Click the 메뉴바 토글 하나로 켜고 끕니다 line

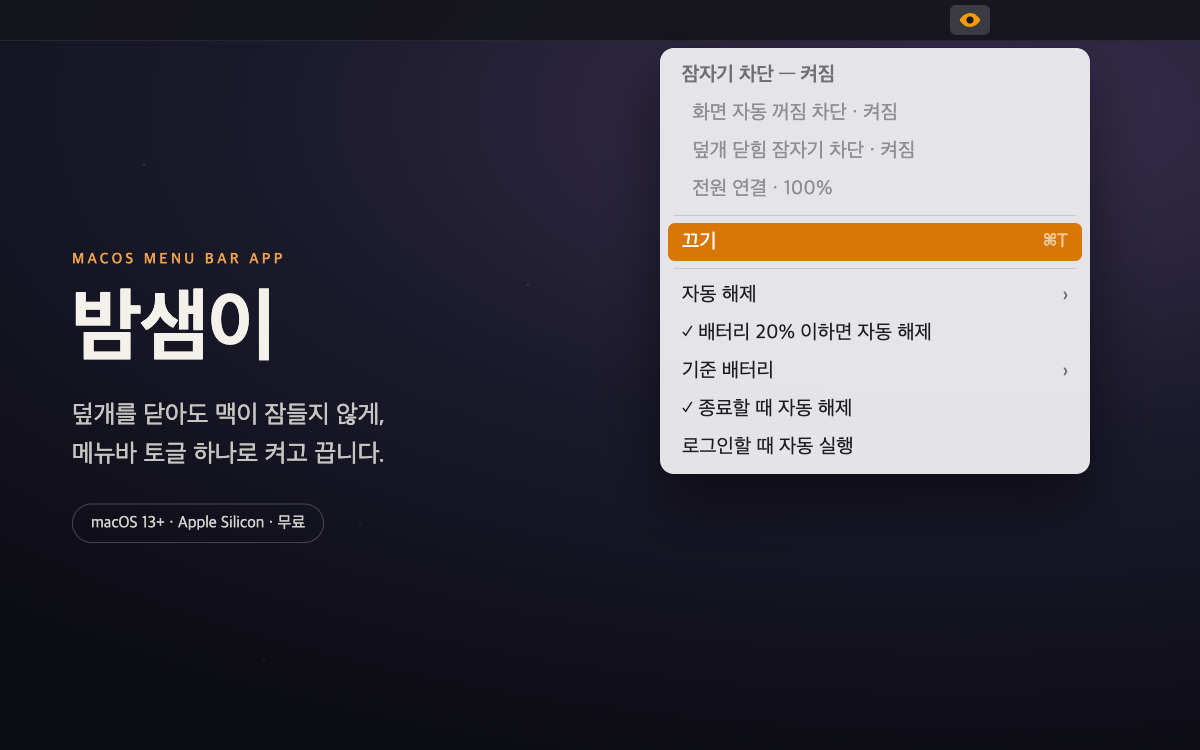point(228,453)
